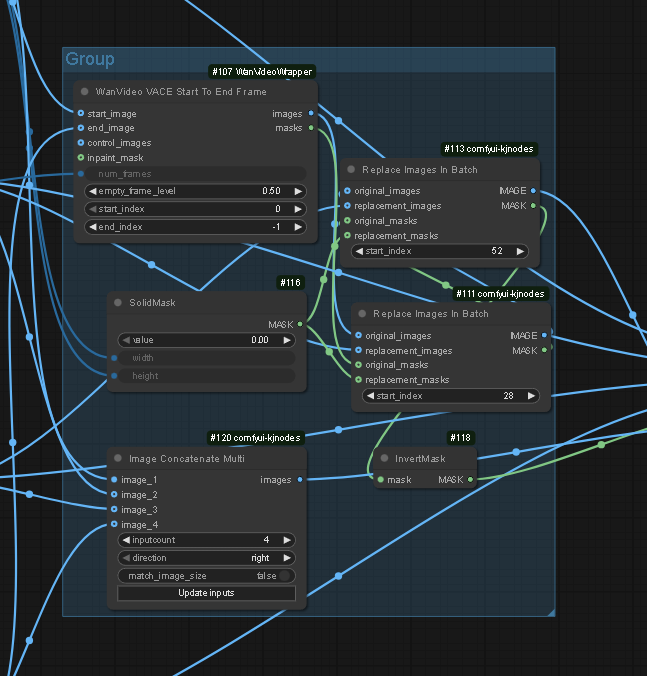Click the image_4 input socket
647x676 pixels.
pyautogui.click(x=114, y=524)
